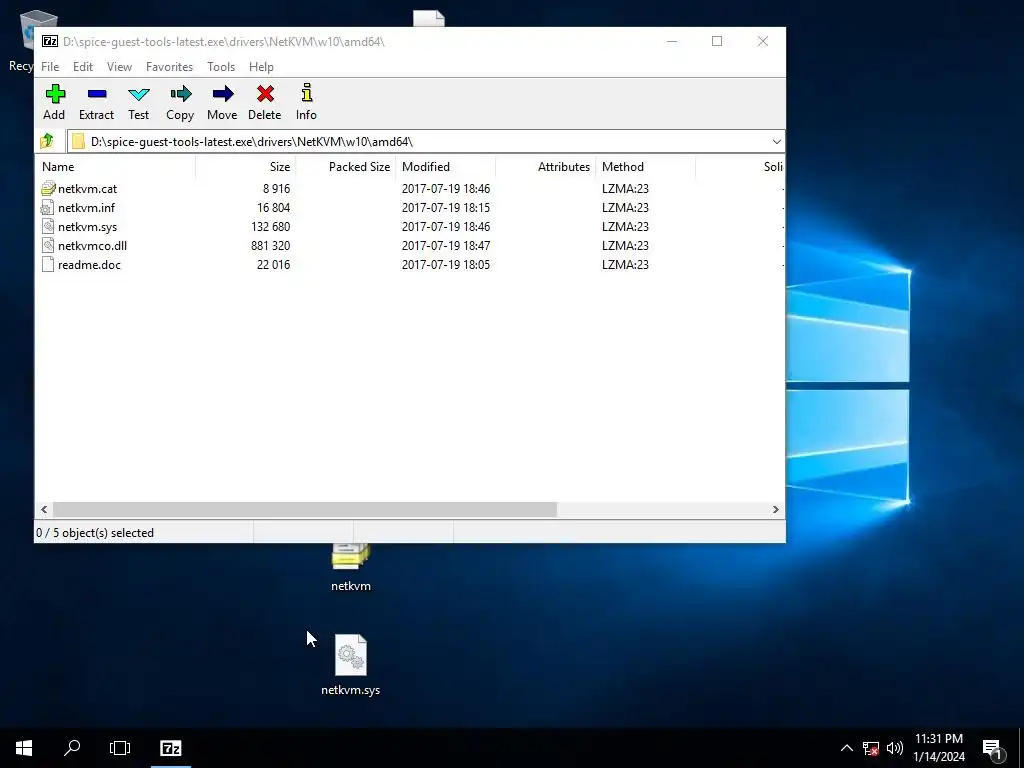This screenshot has width=1024, height=768.
Task: Click the 7-Zip taskbar button
Action: [171, 748]
